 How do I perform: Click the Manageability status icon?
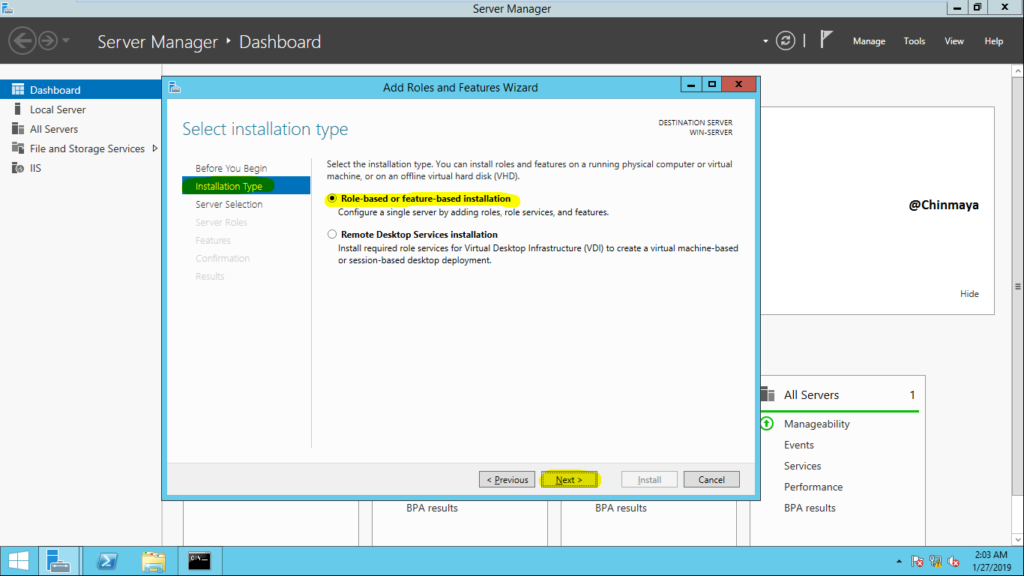(x=767, y=424)
